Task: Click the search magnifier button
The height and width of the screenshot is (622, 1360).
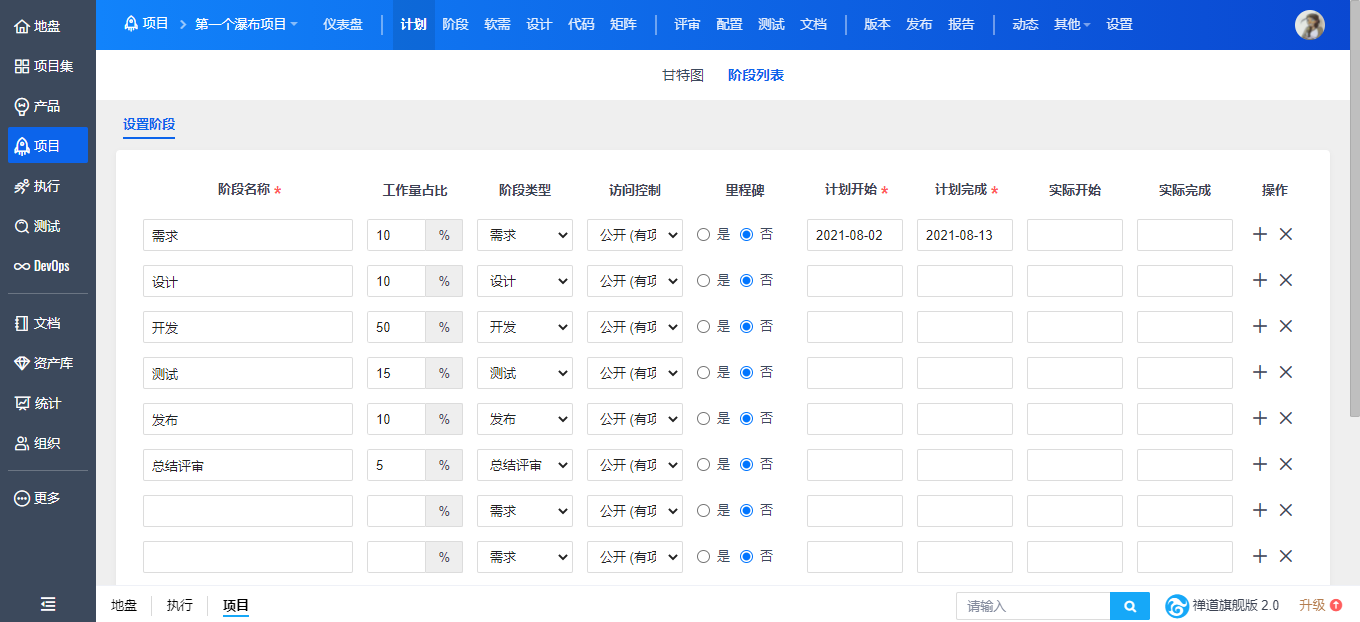Action: pyautogui.click(x=1129, y=606)
